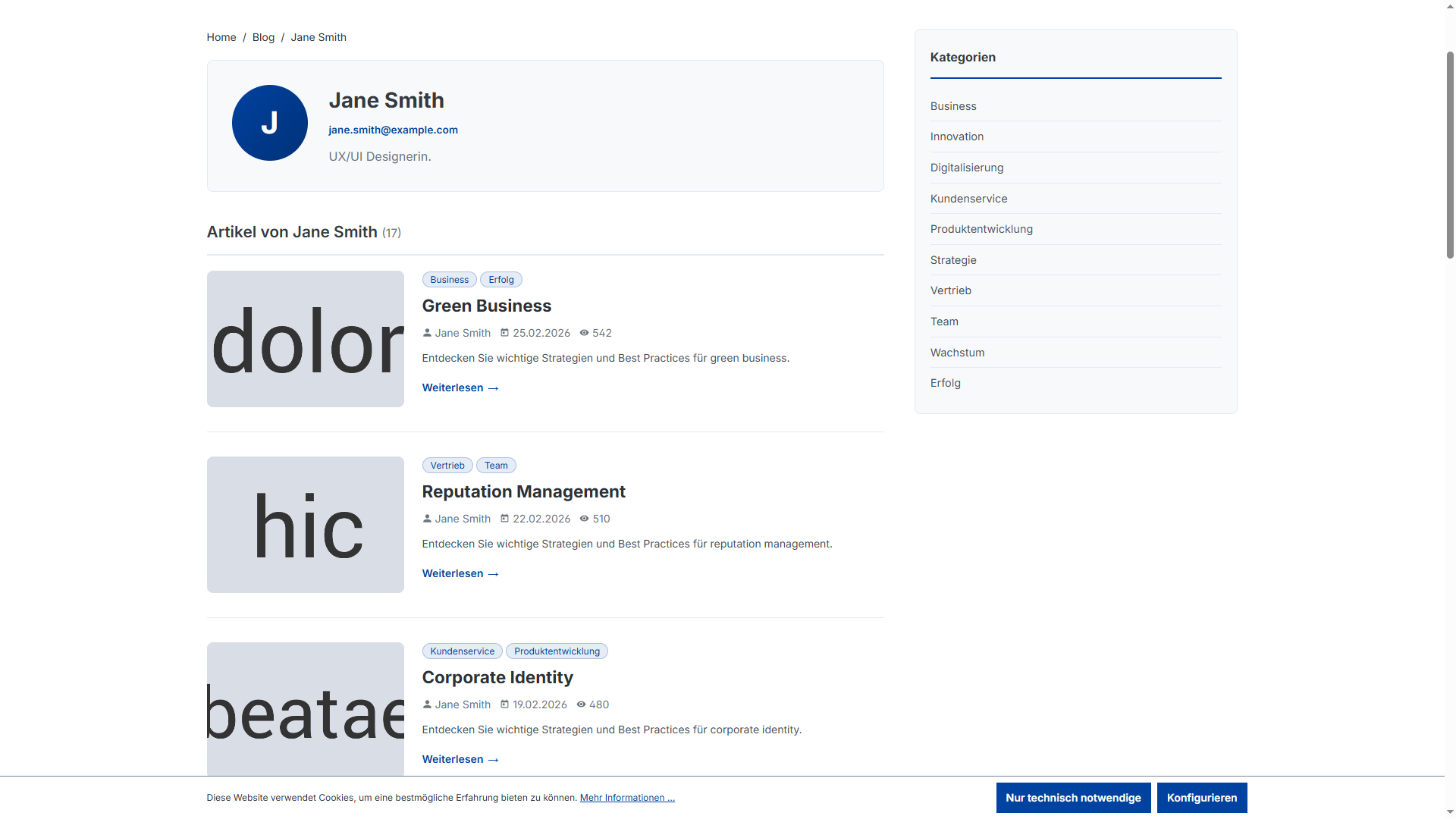The height and width of the screenshot is (819, 1456).
Task: Click the Erfolg tag on Green Business
Action: (x=501, y=280)
